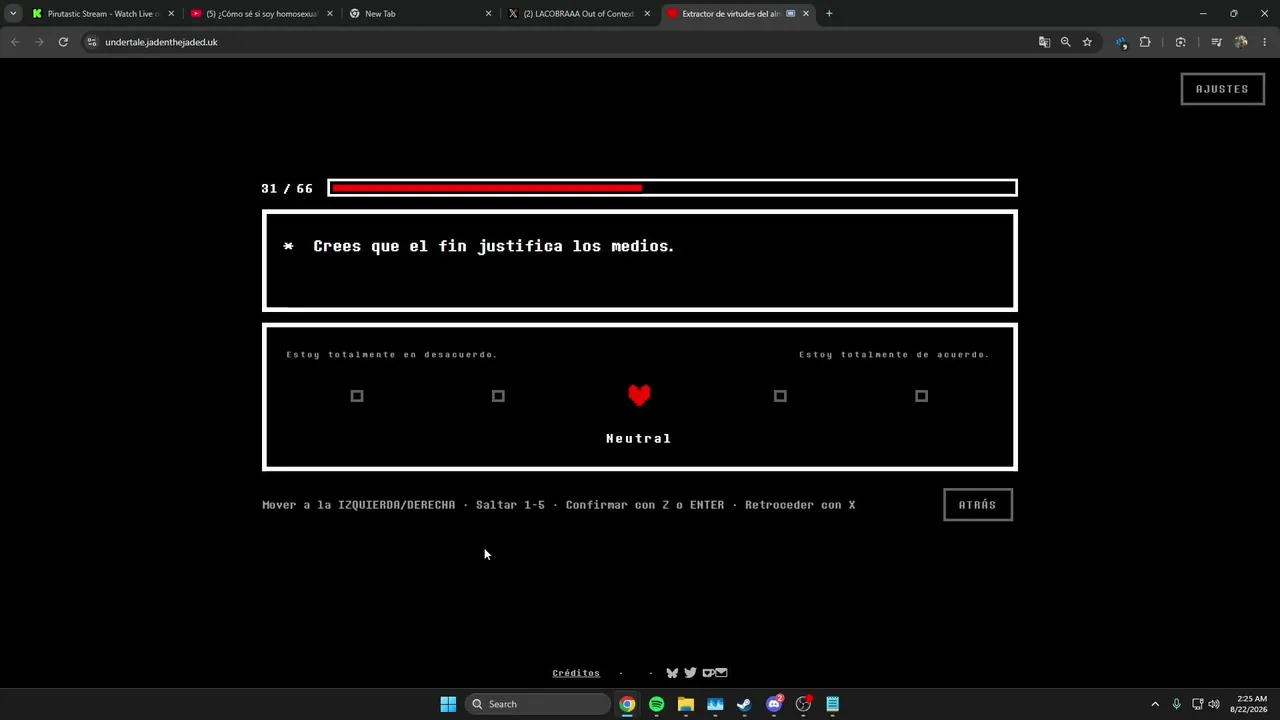Click the ATRÁS back button
1280x720 pixels.
pos(978,505)
